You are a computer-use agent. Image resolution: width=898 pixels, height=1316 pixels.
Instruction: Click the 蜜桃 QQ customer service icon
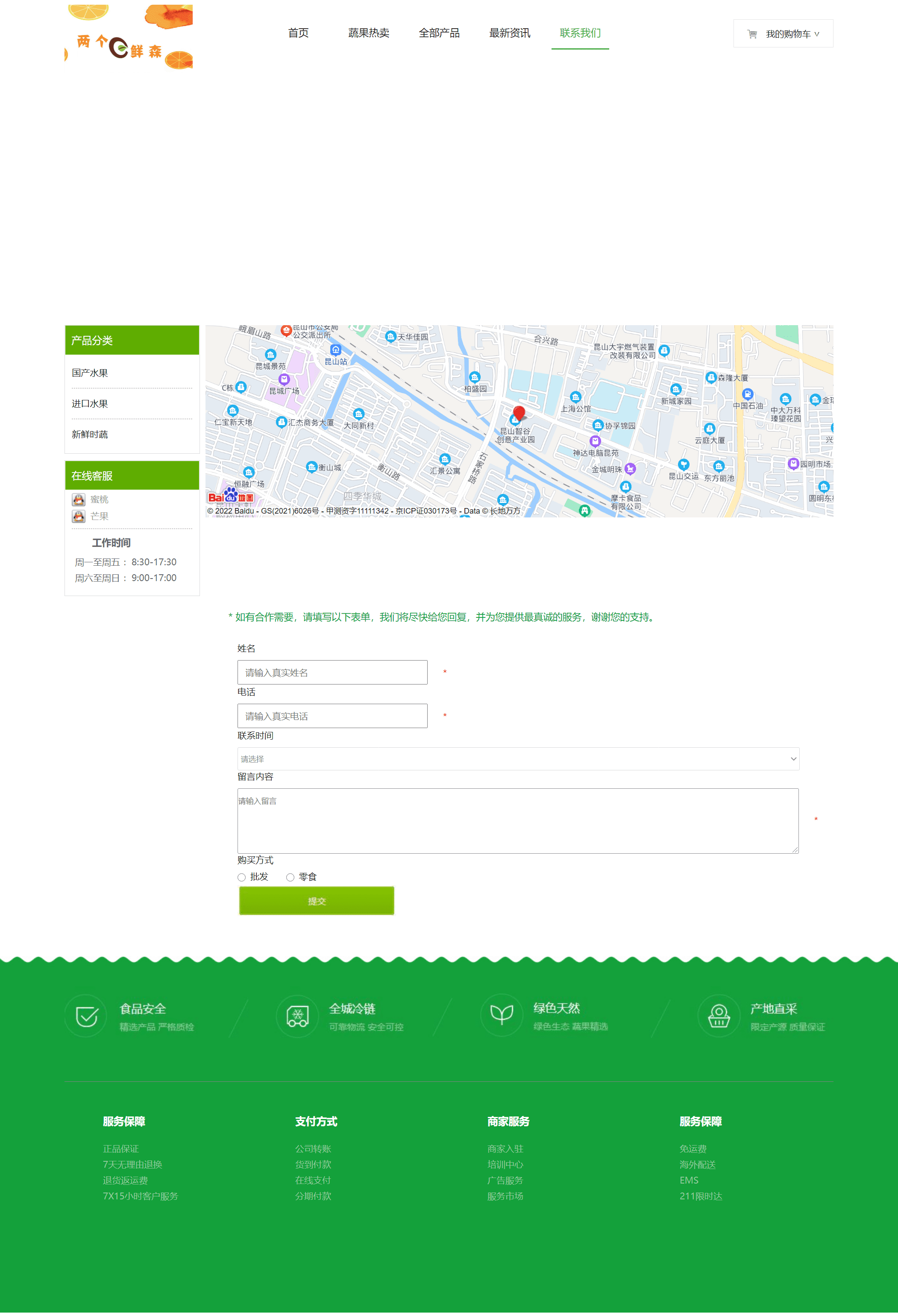[79, 499]
